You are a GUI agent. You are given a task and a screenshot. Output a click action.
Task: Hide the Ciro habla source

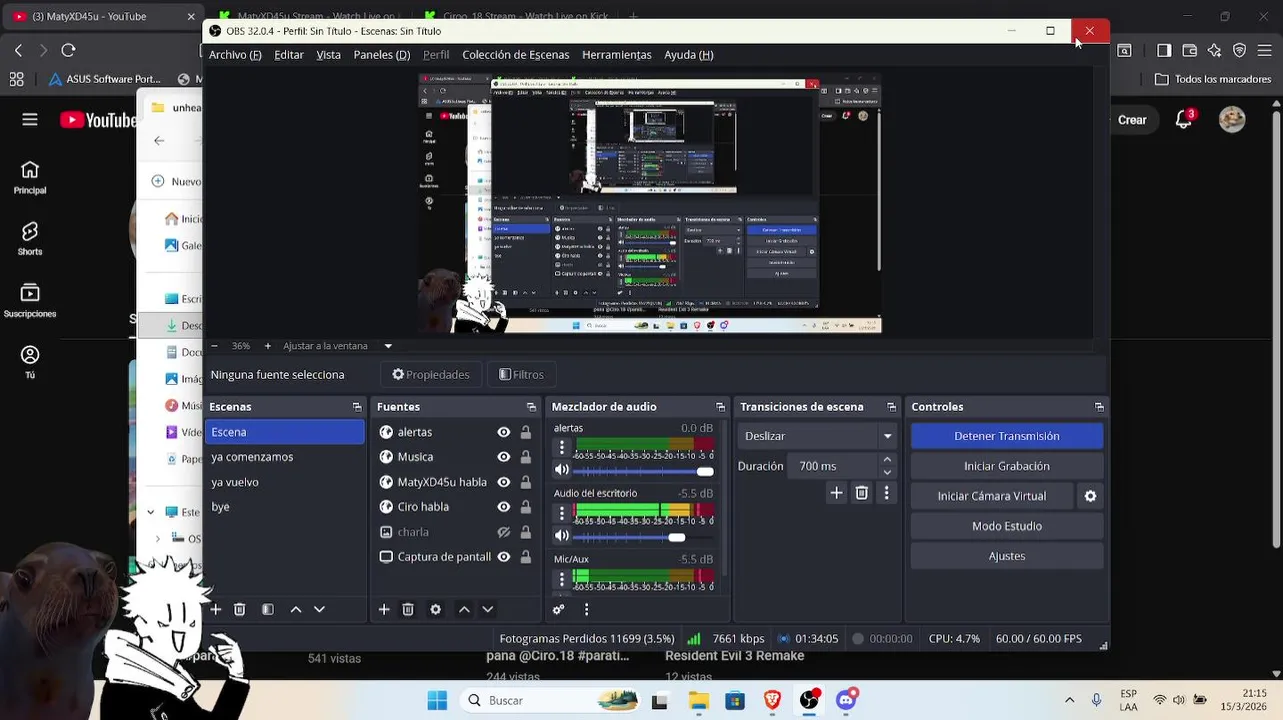[x=504, y=507]
